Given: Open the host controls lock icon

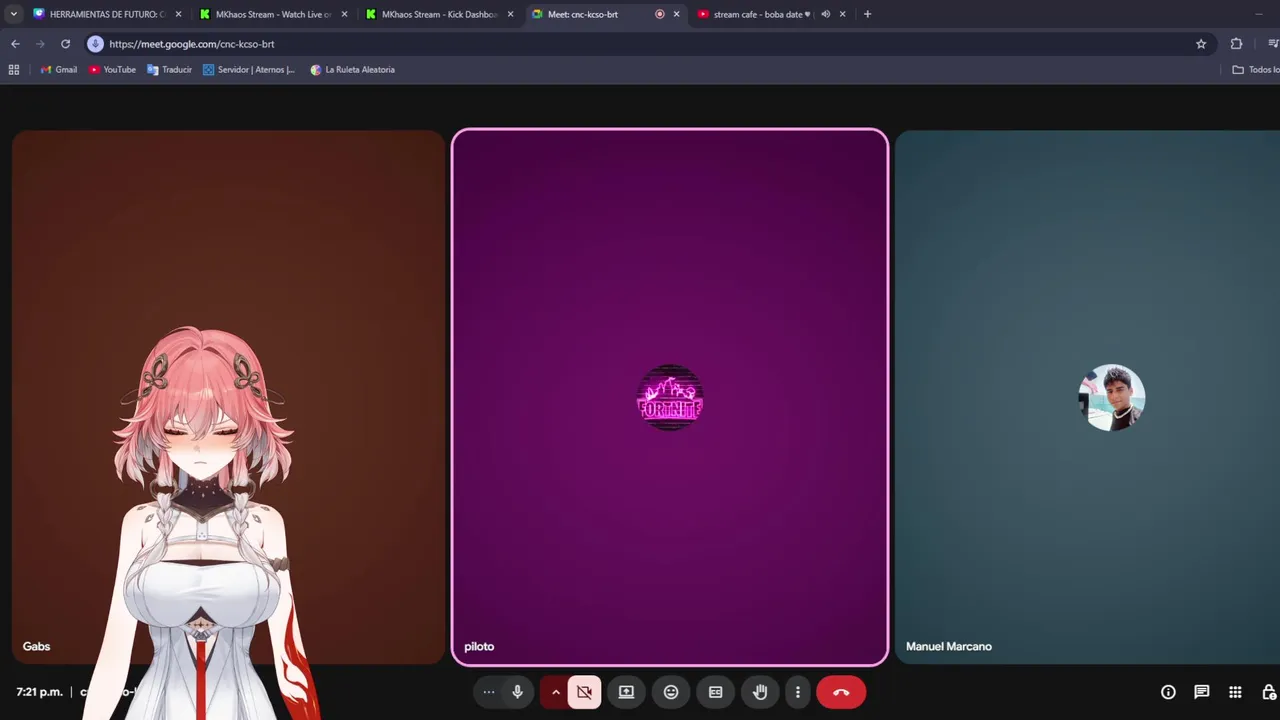Looking at the screenshot, I should [x=1269, y=692].
